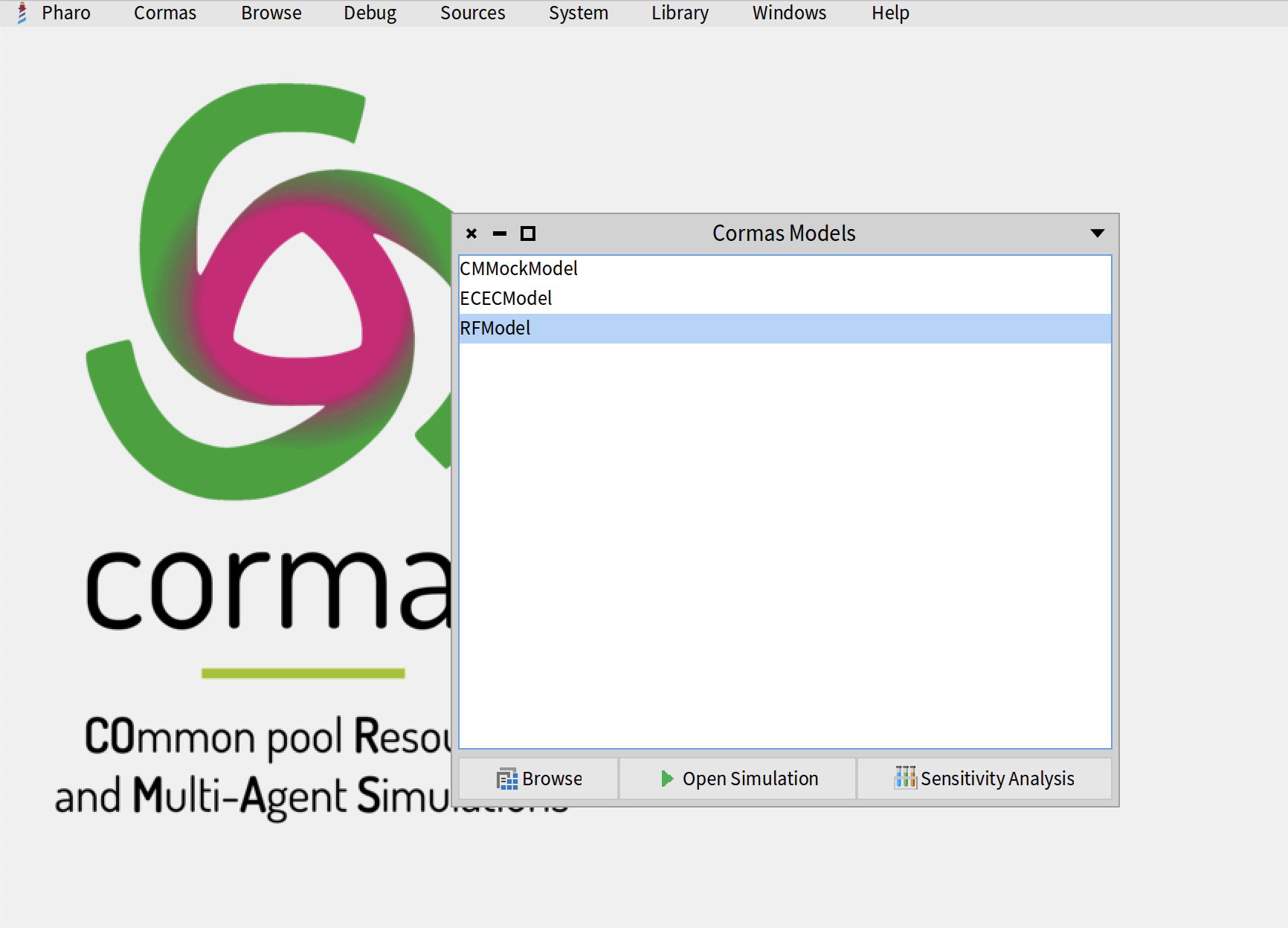Close the Cormas Models window
The height and width of the screenshot is (928, 1288).
click(x=471, y=233)
